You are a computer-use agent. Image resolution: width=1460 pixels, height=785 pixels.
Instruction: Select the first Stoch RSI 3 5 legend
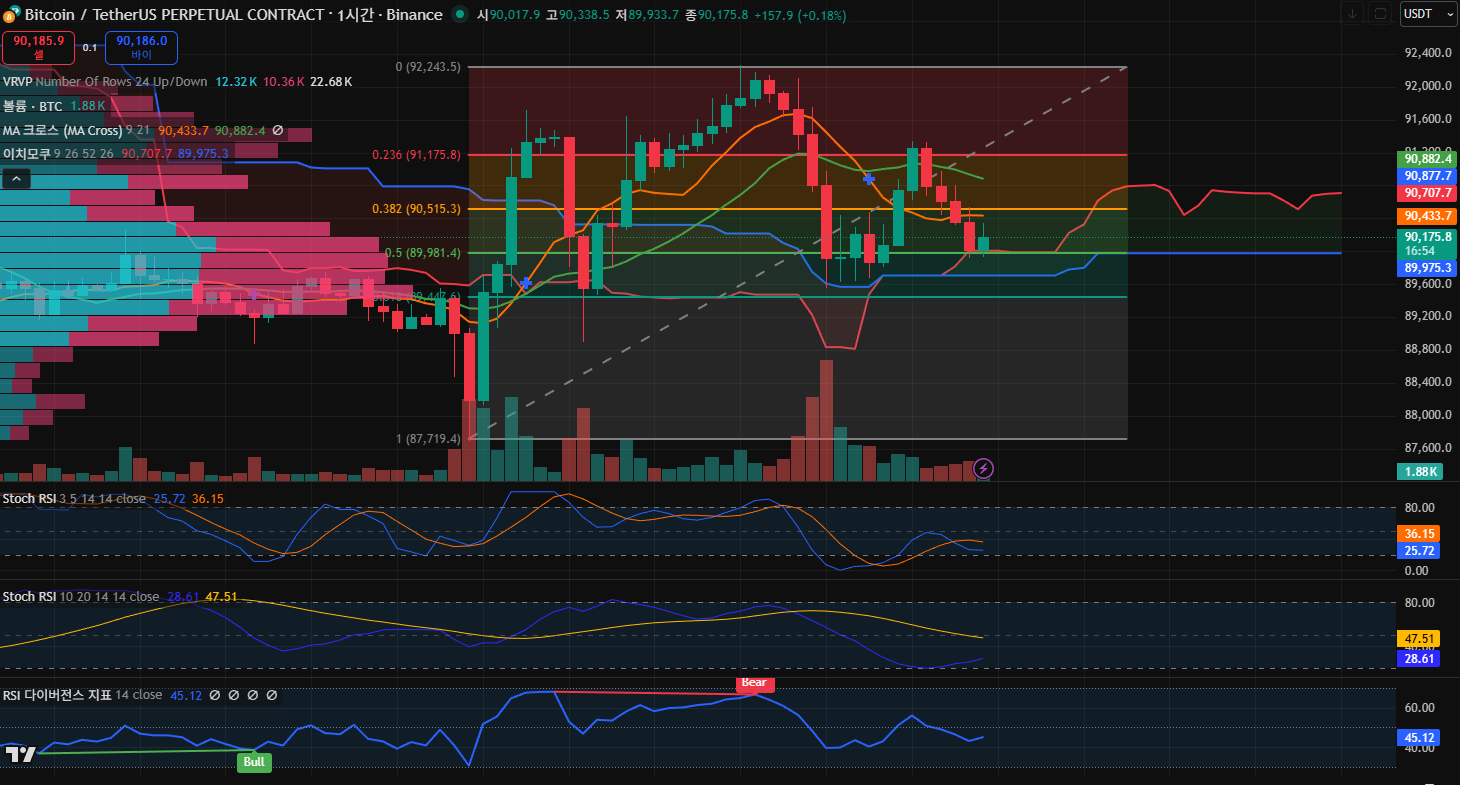coord(29,498)
